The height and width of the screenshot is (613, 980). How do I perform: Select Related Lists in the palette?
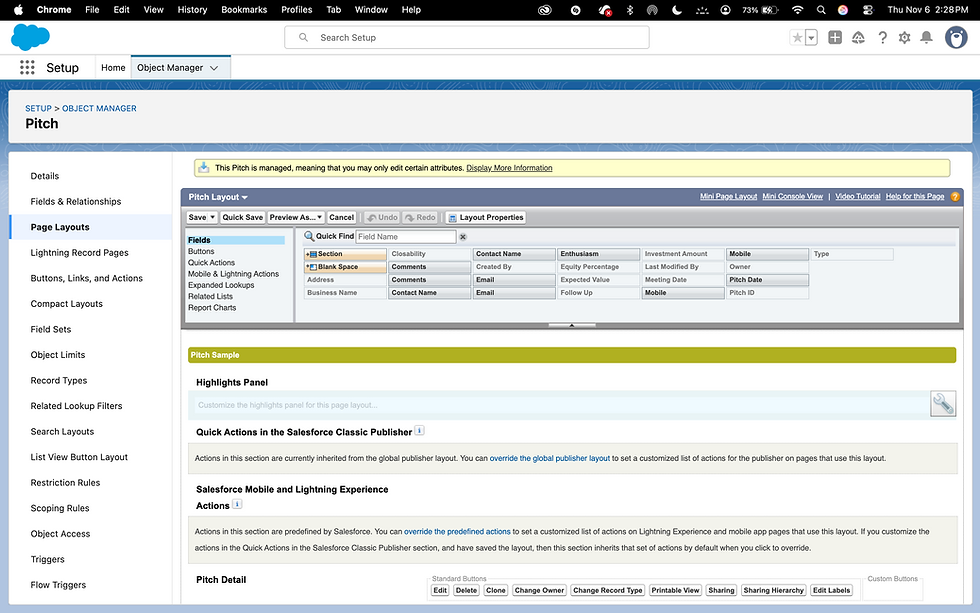[x=211, y=296]
